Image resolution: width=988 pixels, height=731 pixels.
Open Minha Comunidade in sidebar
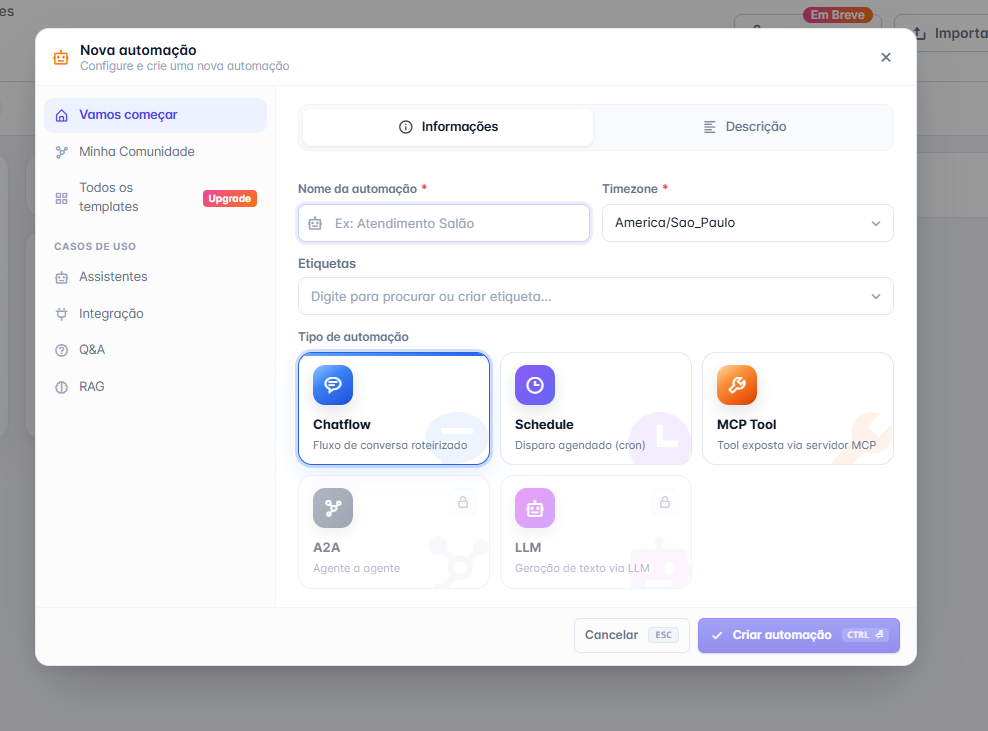tap(155, 152)
